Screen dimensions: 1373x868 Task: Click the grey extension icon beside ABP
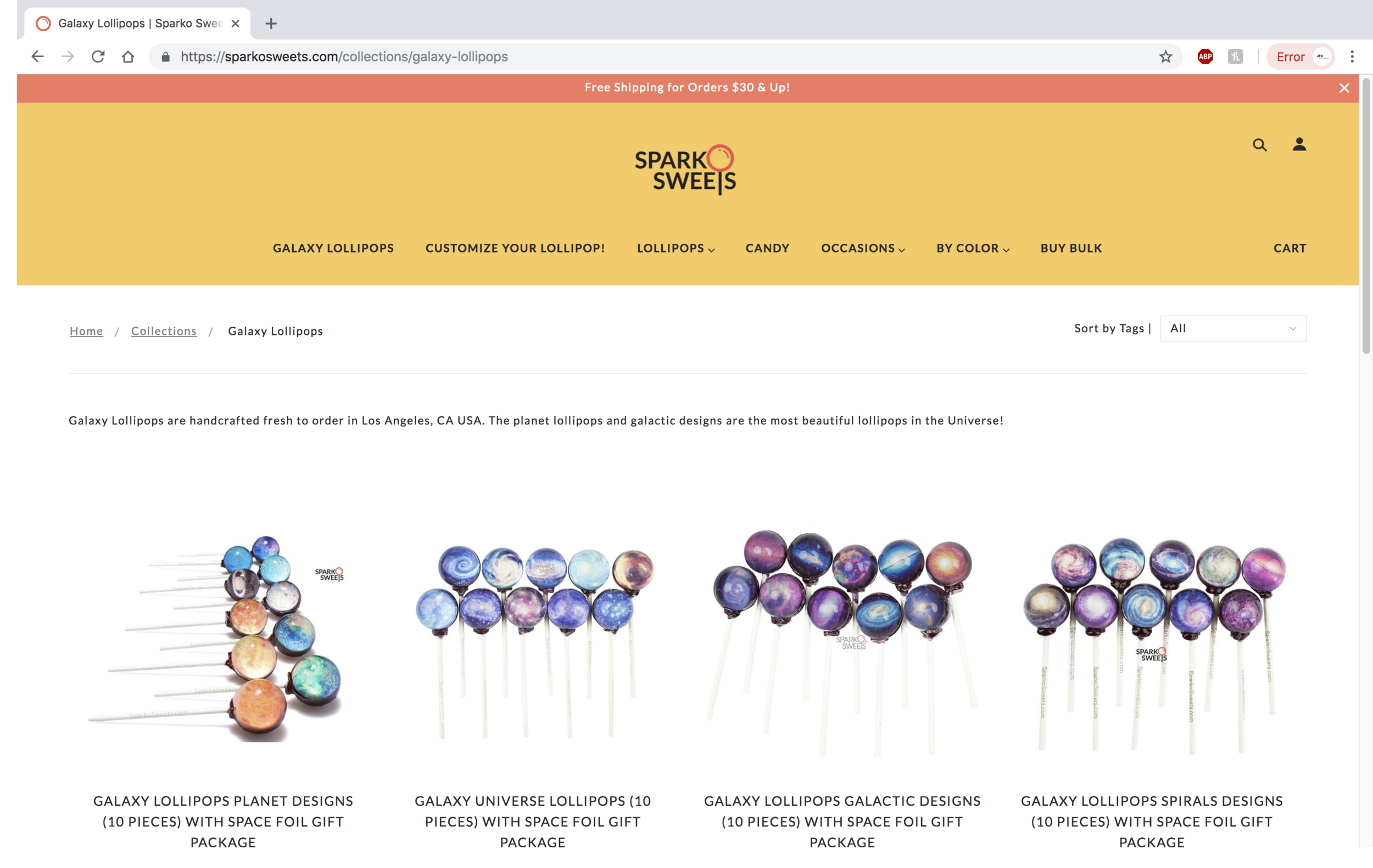click(1235, 57)
